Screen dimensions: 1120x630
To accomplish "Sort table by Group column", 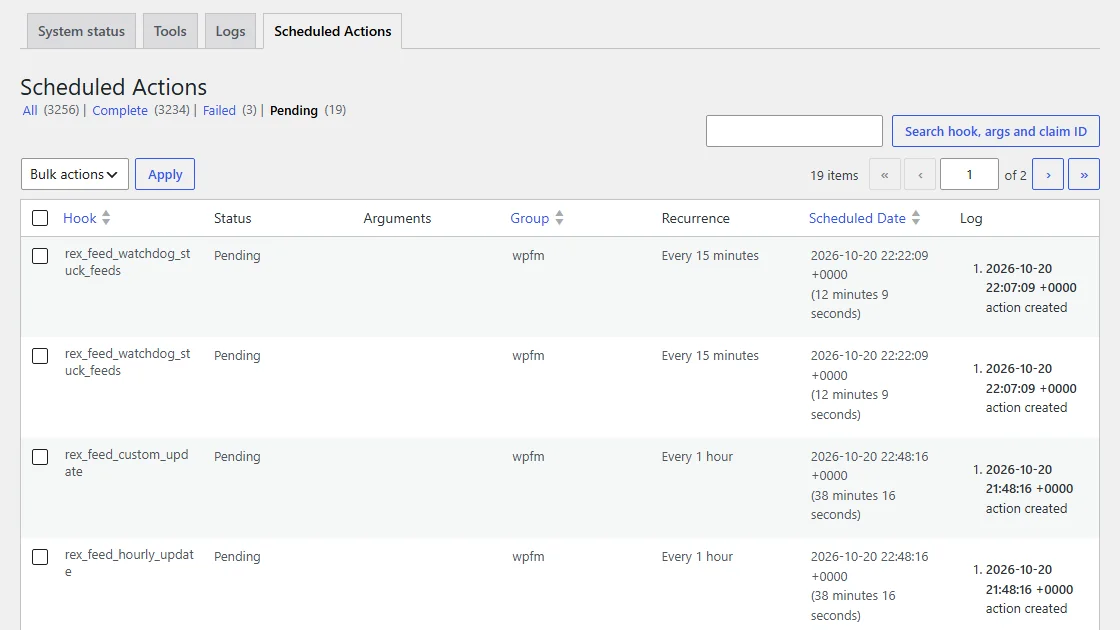I will coord(529,219).
